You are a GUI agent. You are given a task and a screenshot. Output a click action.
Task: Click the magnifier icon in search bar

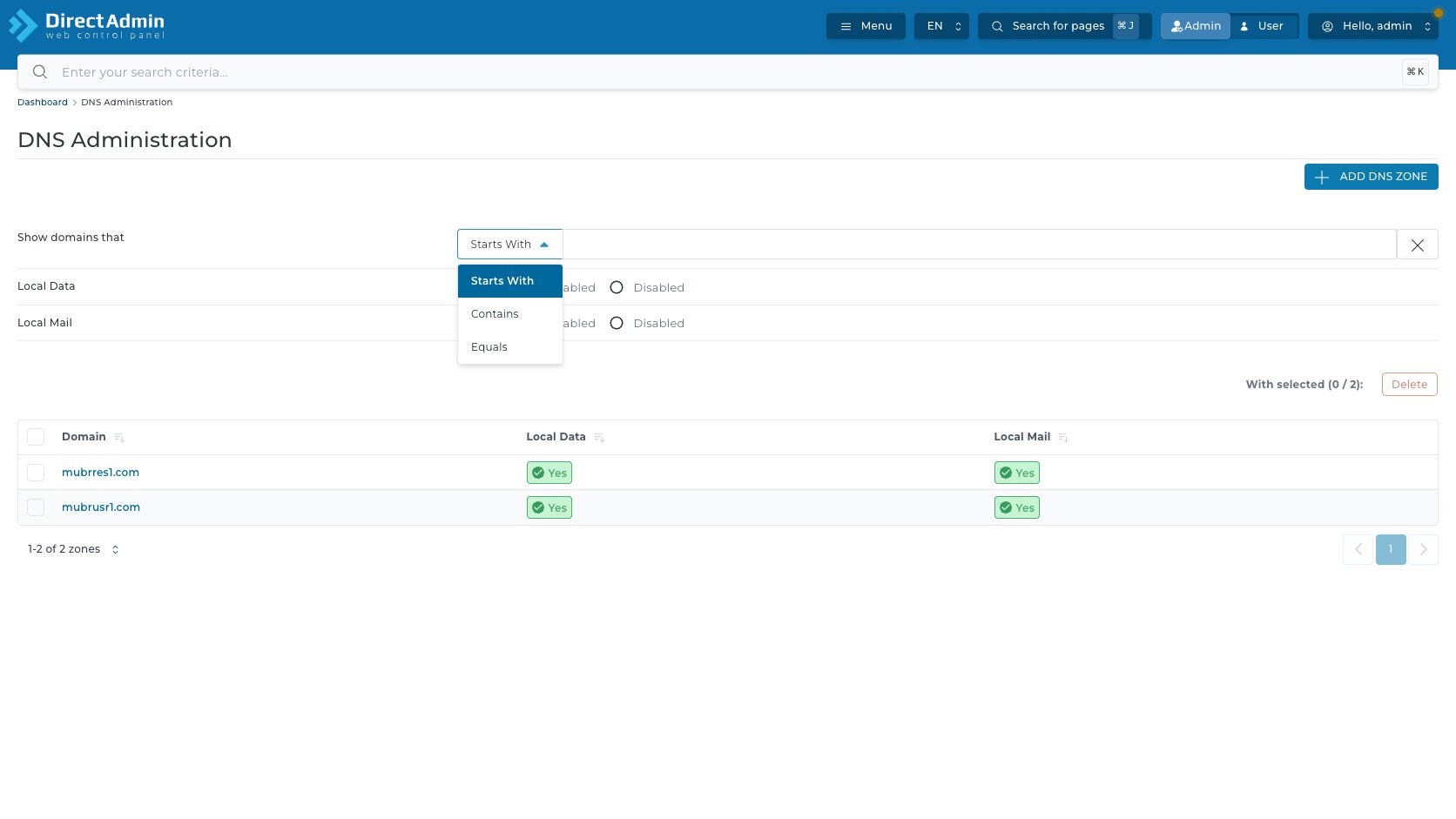(x=40, y=72)
